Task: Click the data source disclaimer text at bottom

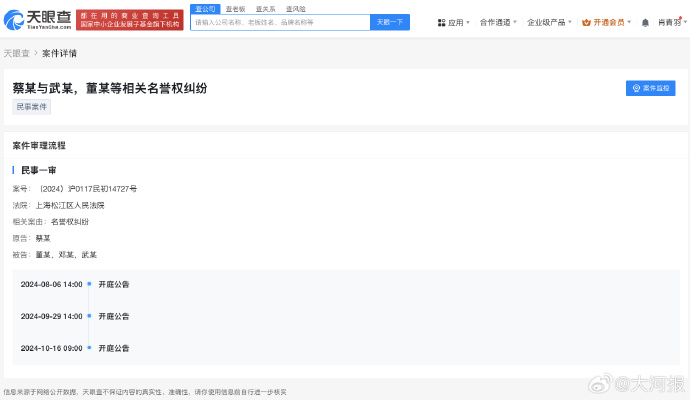Action: 145,392
